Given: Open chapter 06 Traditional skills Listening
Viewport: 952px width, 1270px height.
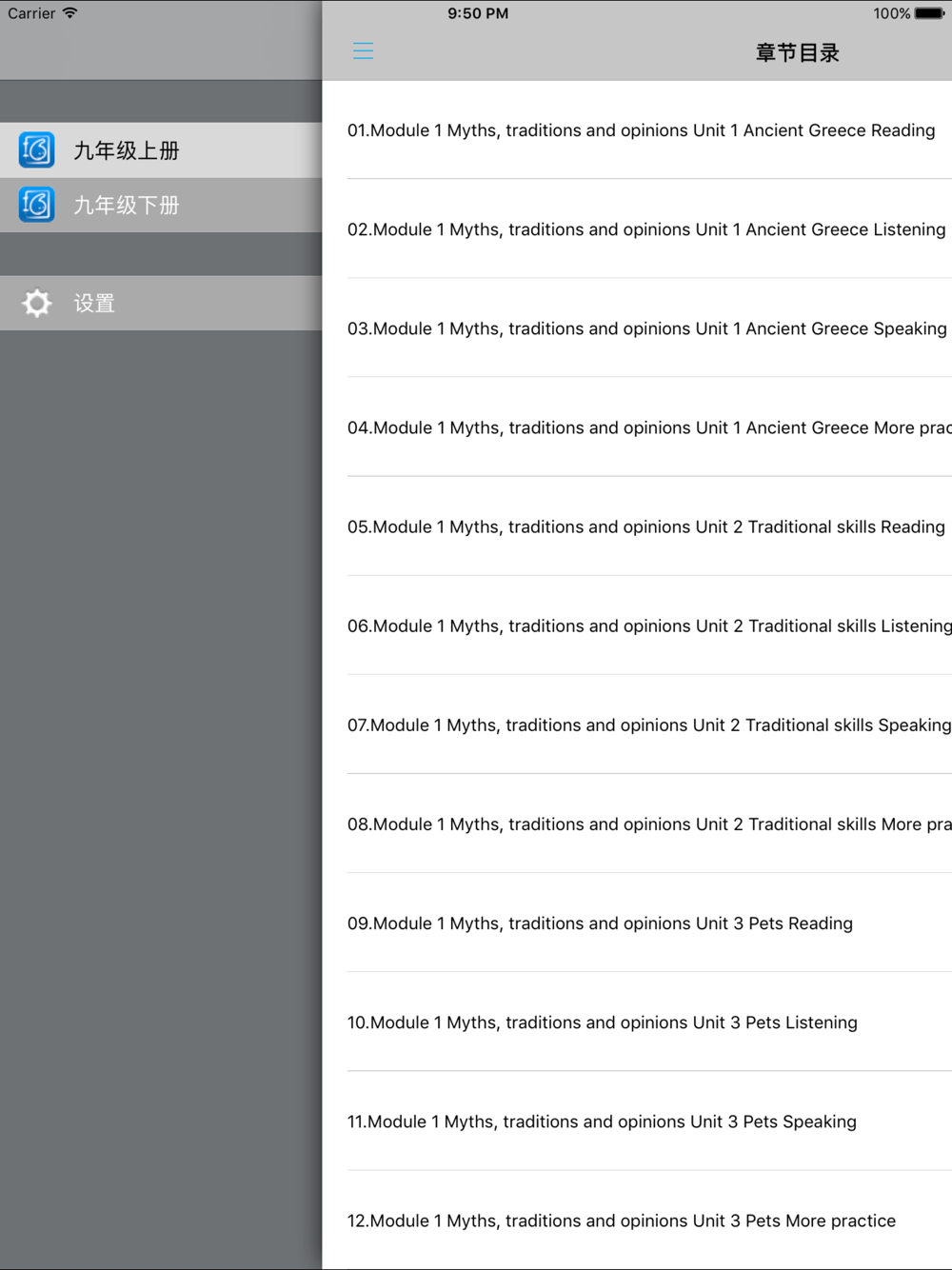Looking at the screenshot, I should tap(649, 625).
